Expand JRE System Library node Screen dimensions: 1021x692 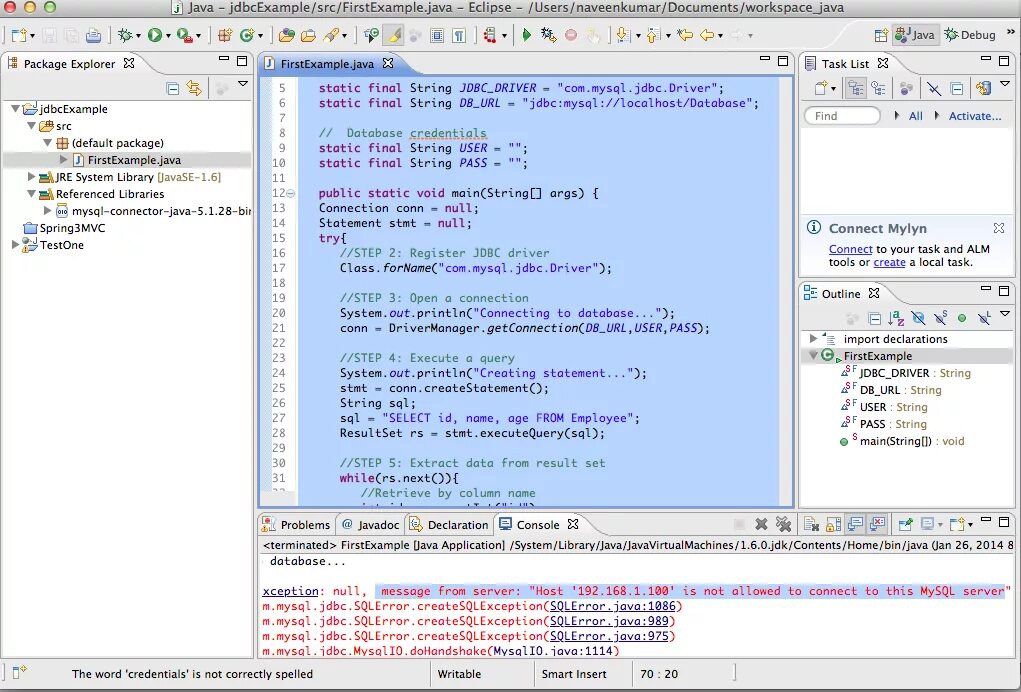[x=31, y=176]
